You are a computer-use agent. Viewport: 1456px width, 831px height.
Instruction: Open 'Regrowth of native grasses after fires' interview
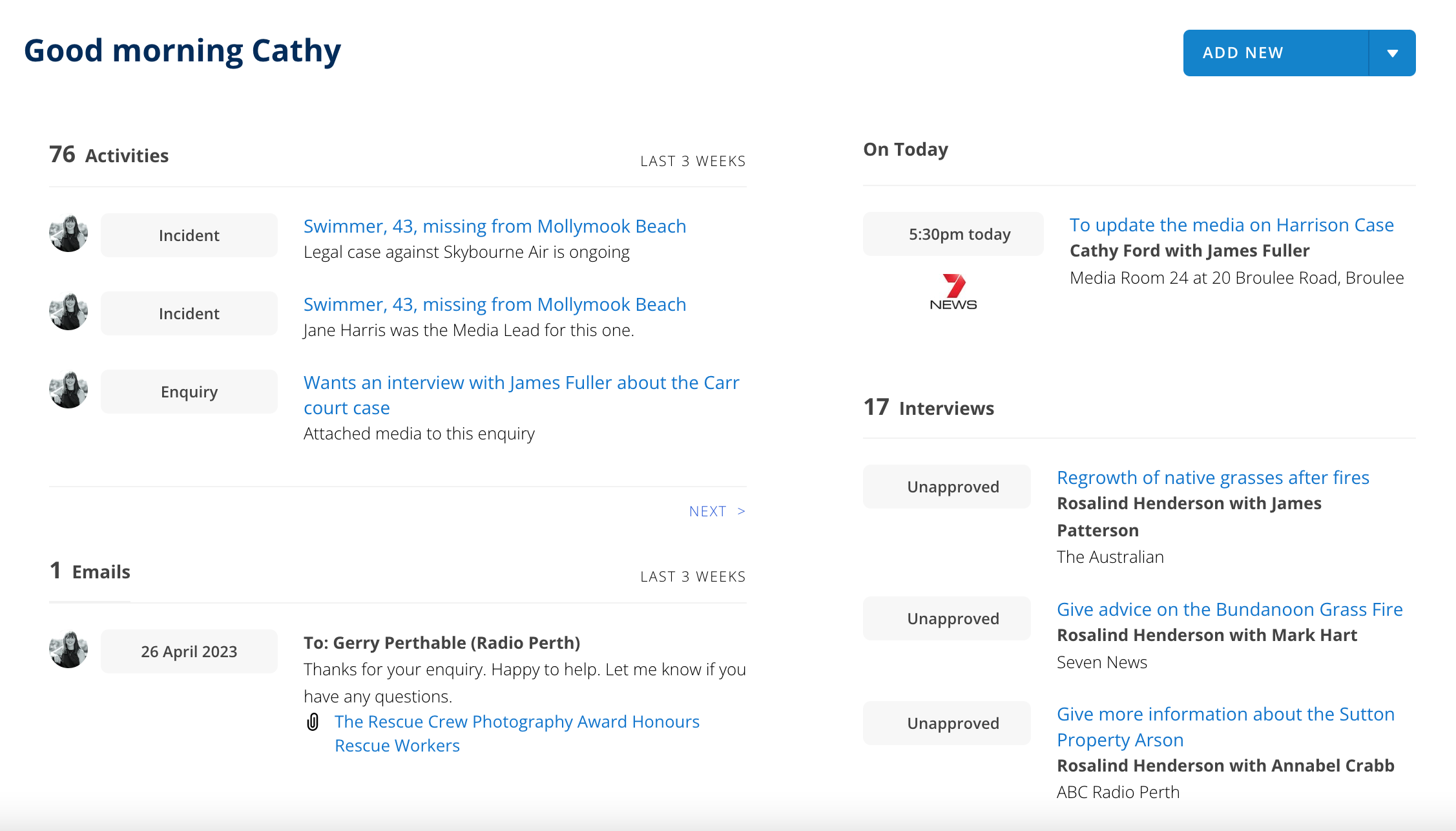coord(1212,478)
